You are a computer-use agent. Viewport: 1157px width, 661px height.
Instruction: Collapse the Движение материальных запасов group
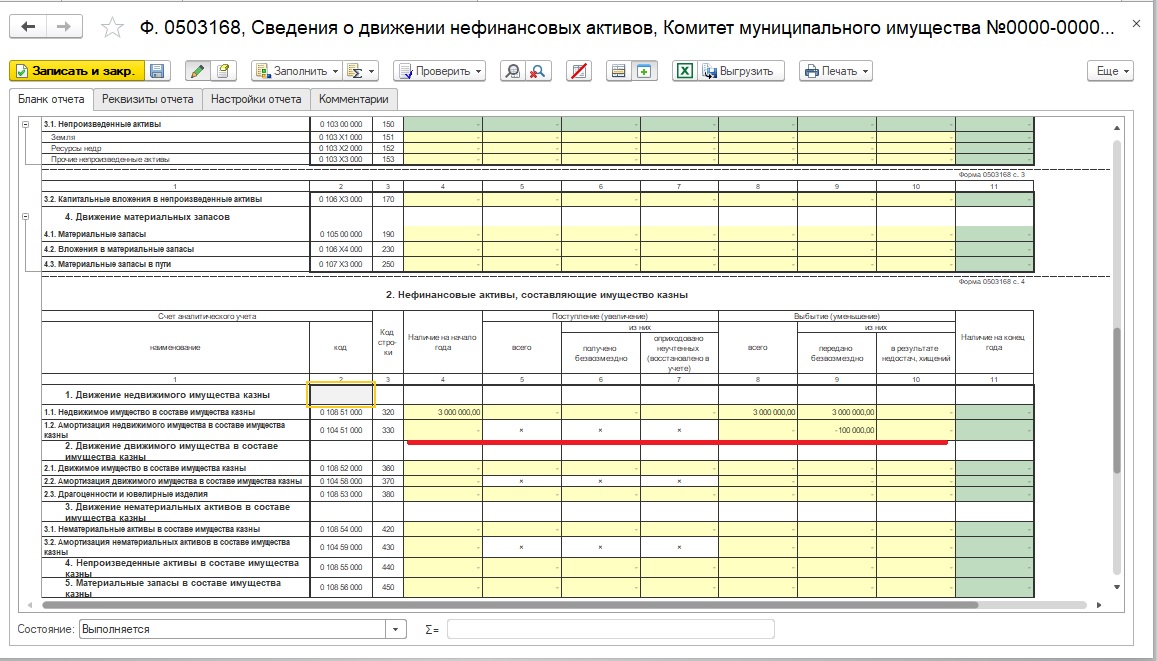click(x=25, y=216)
